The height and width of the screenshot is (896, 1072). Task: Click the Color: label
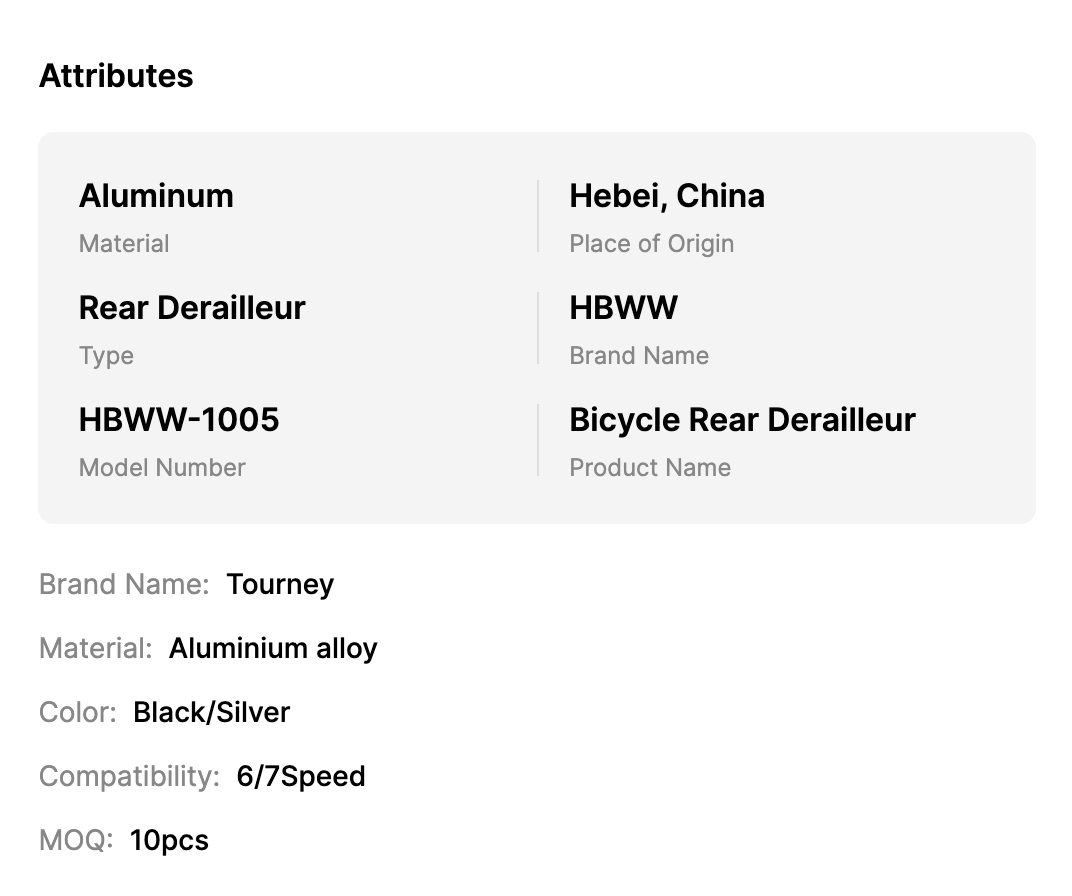[x=78, y=712]
